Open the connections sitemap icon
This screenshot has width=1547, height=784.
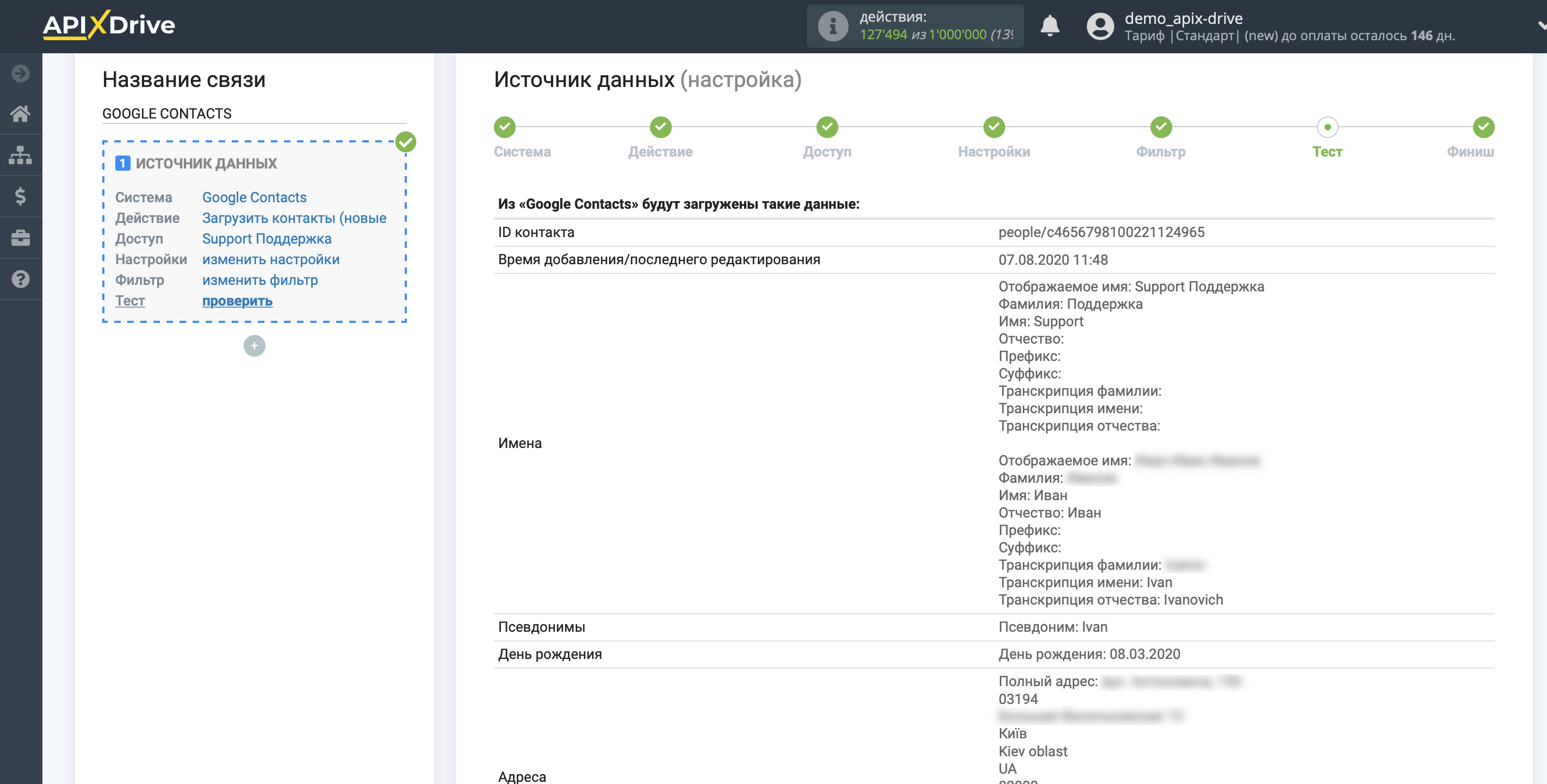click(x=21, y=155)
